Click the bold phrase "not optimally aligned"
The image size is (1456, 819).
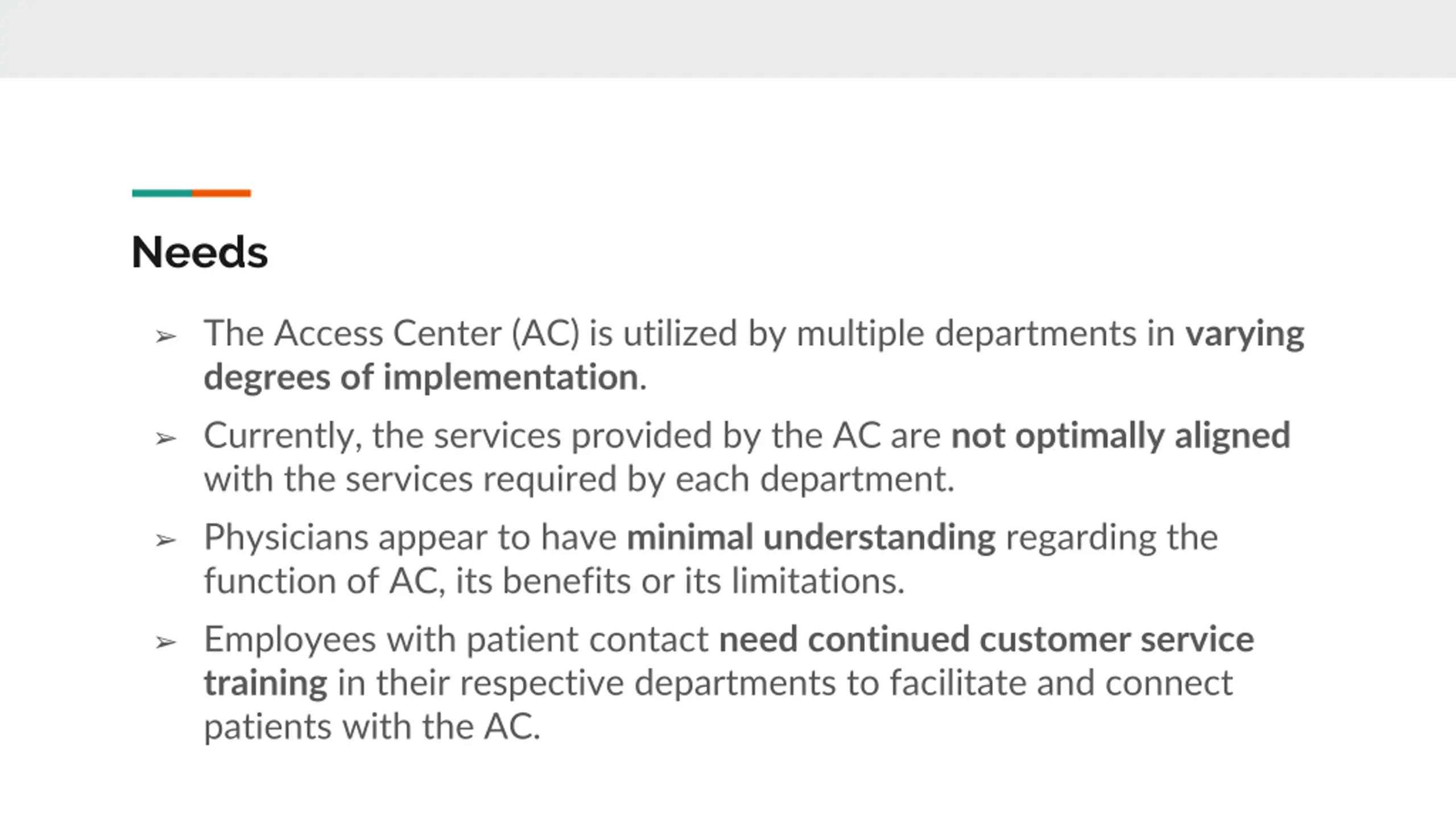1121,436
